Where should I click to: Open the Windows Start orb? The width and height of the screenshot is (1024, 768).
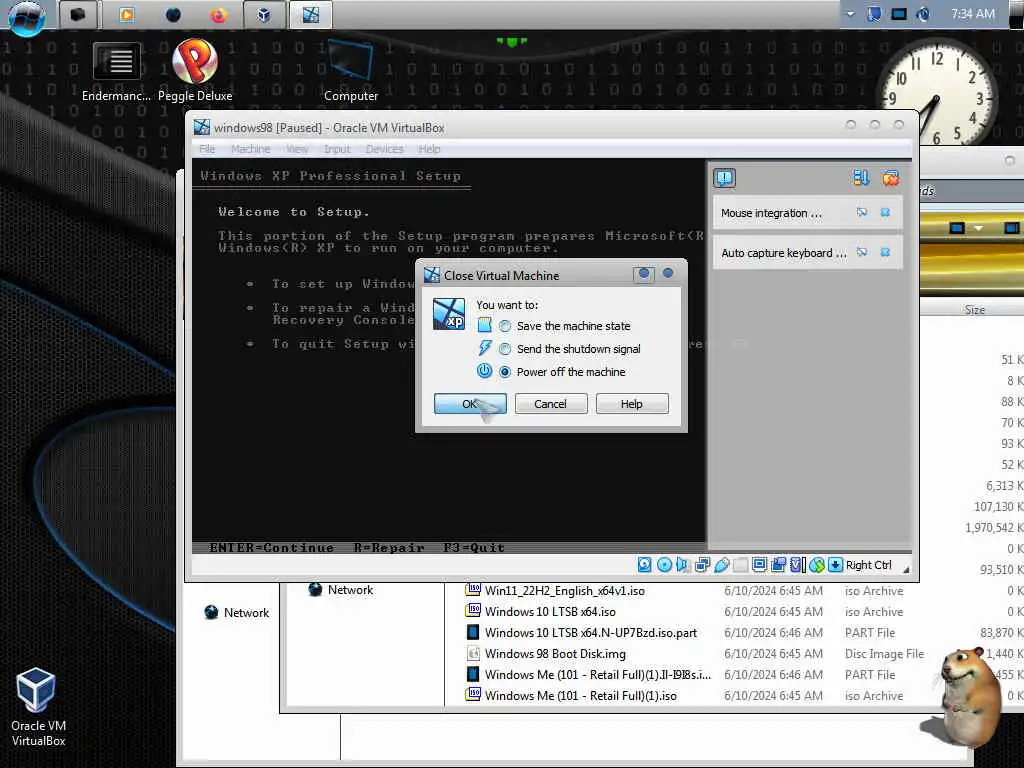[26, 16]
